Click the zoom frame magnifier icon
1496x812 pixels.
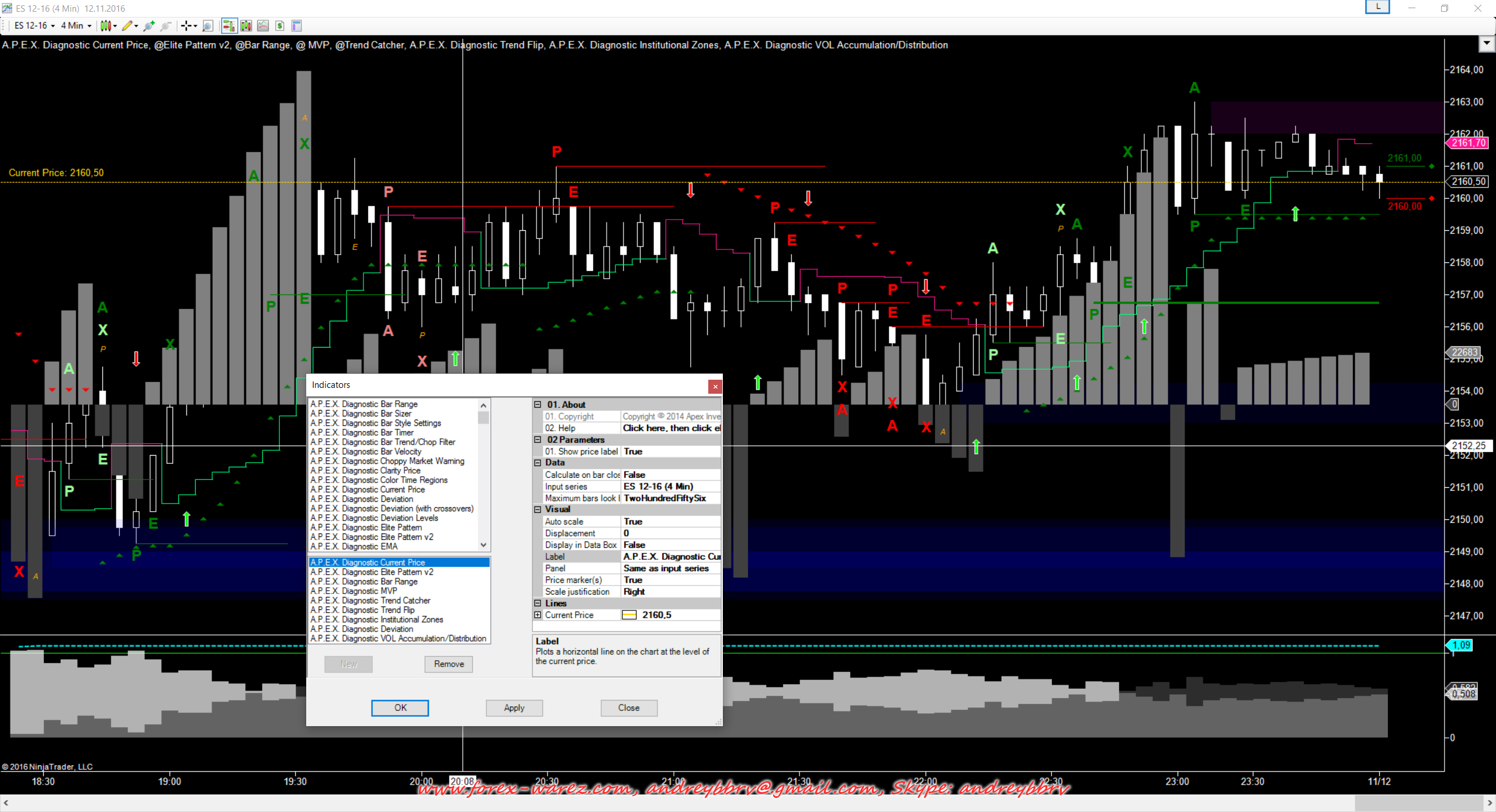click(207, 26)
